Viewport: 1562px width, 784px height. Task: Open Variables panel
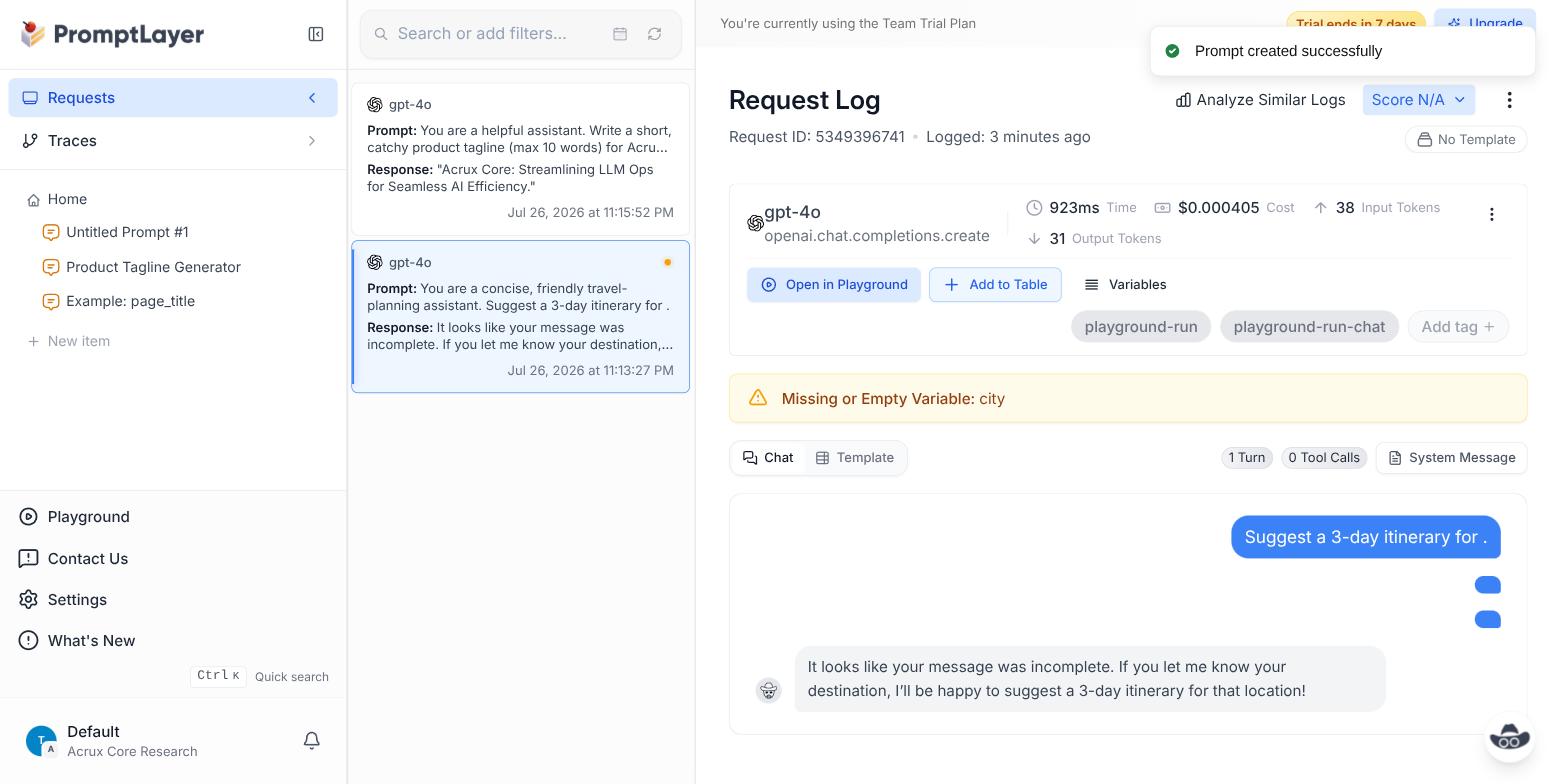tap(1125, 285)
